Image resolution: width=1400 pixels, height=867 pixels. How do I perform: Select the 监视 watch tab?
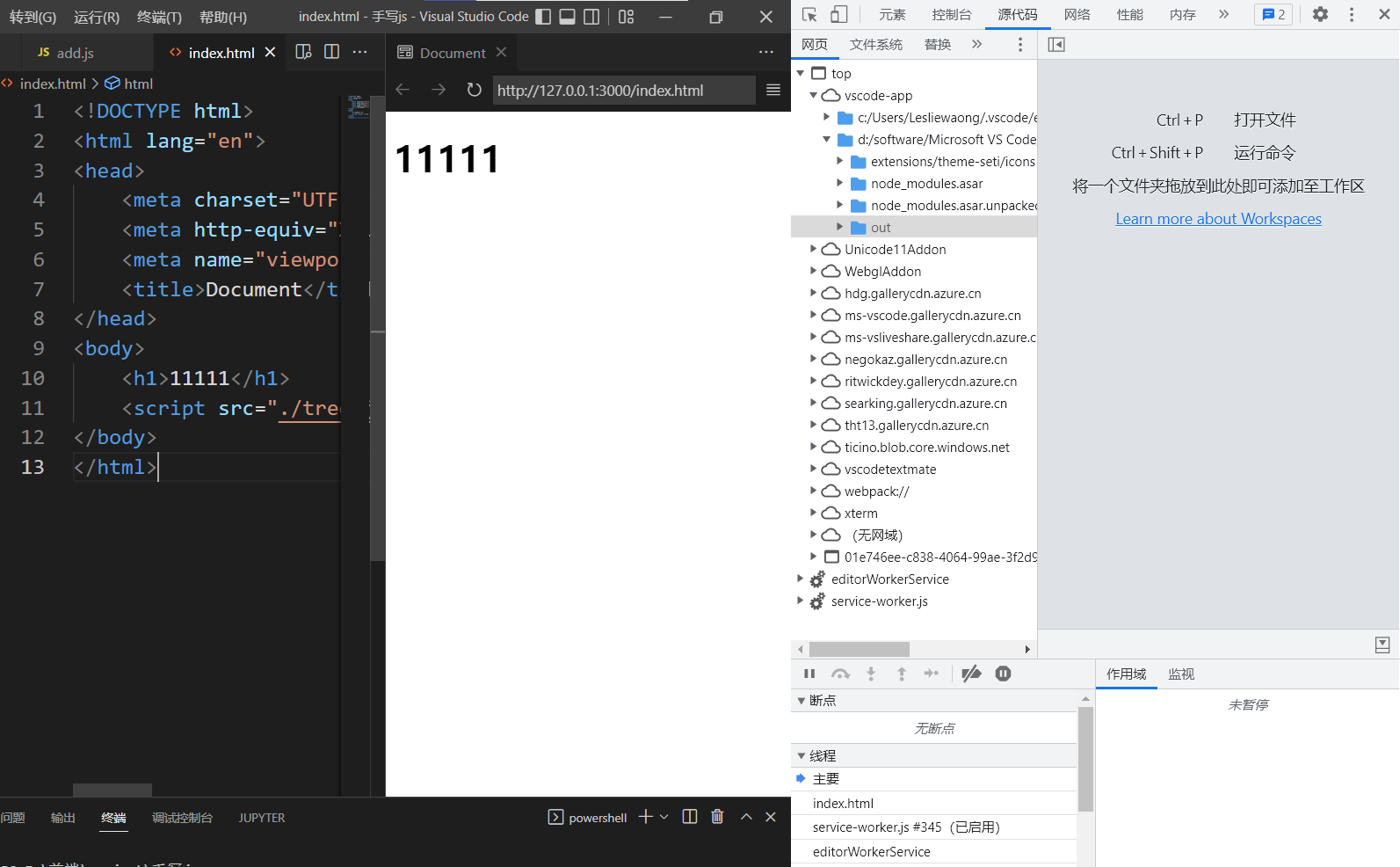coord(1180,674)
